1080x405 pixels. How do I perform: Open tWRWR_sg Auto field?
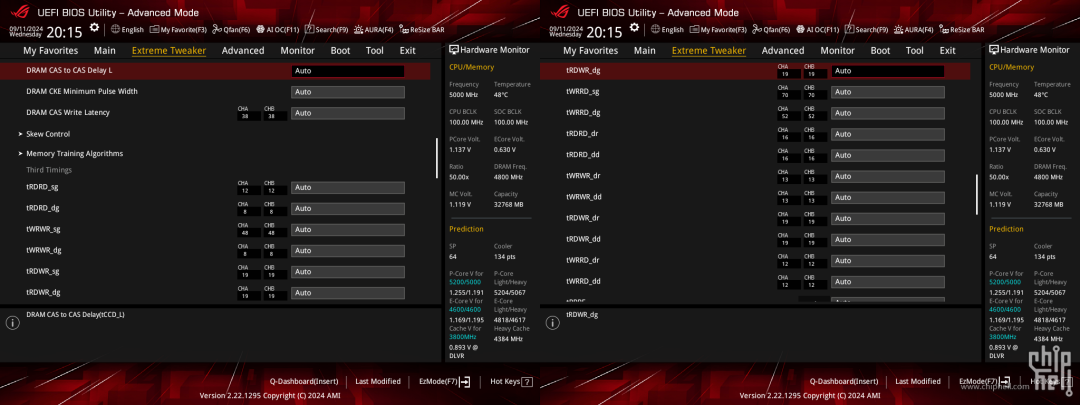point(348,229)
